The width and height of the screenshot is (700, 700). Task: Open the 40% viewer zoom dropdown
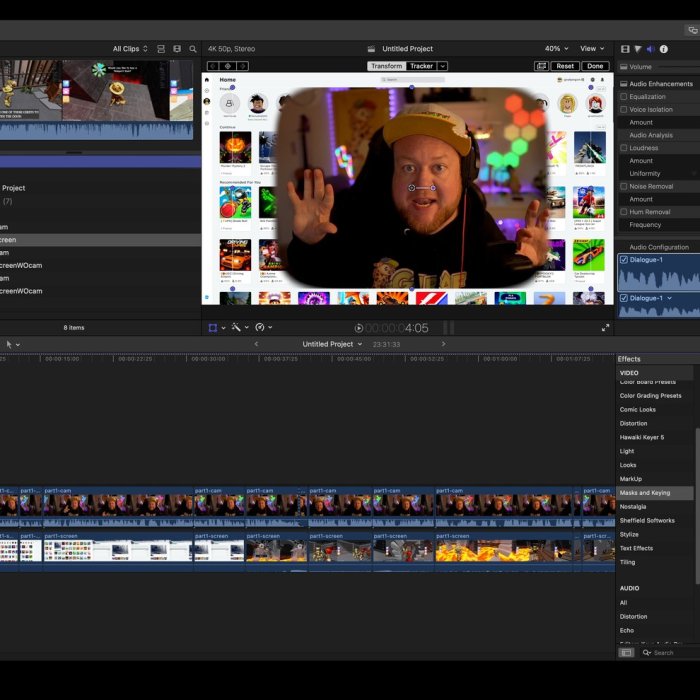[557, 49]
